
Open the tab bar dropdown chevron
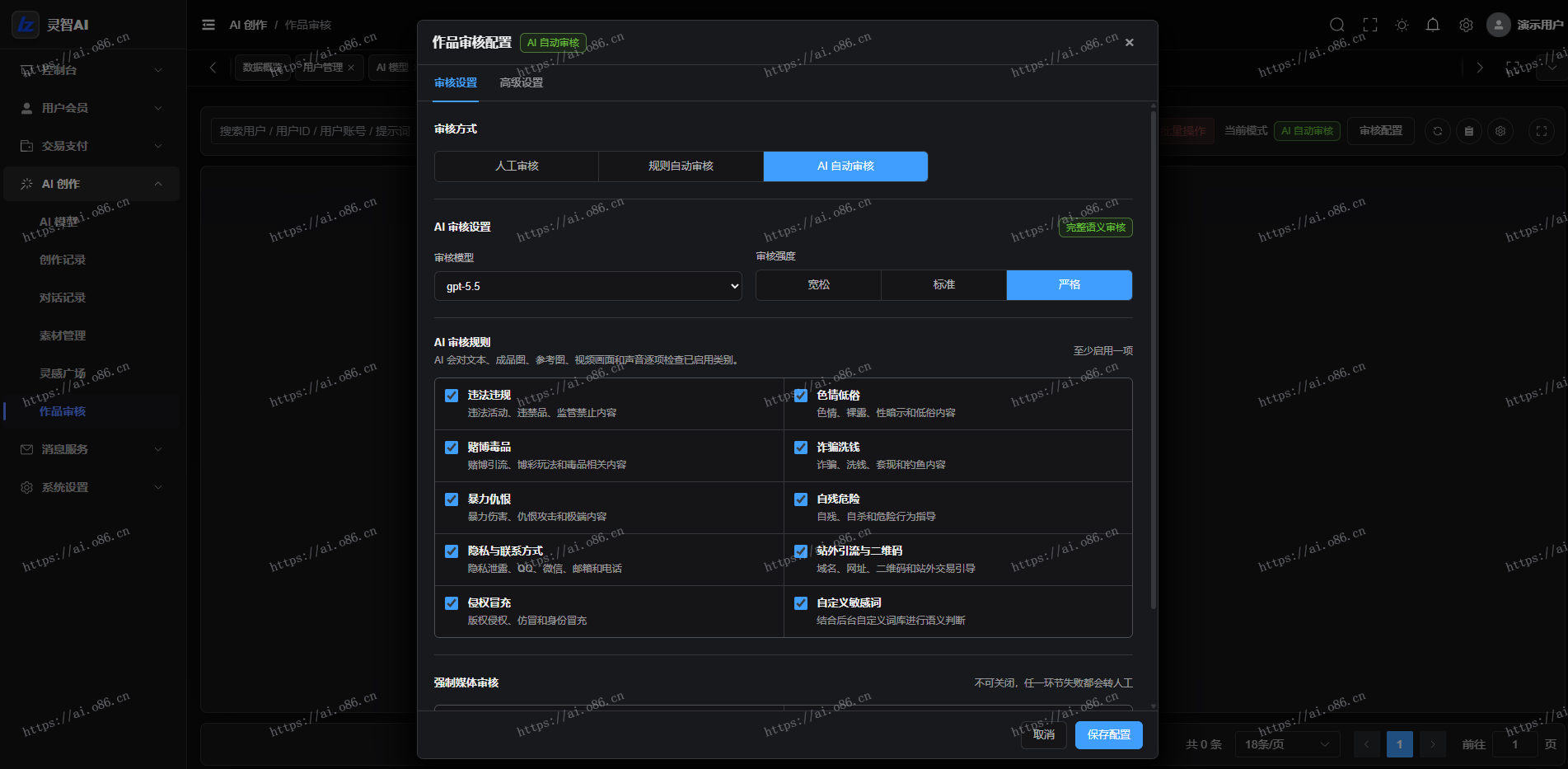pos(1552,68)
